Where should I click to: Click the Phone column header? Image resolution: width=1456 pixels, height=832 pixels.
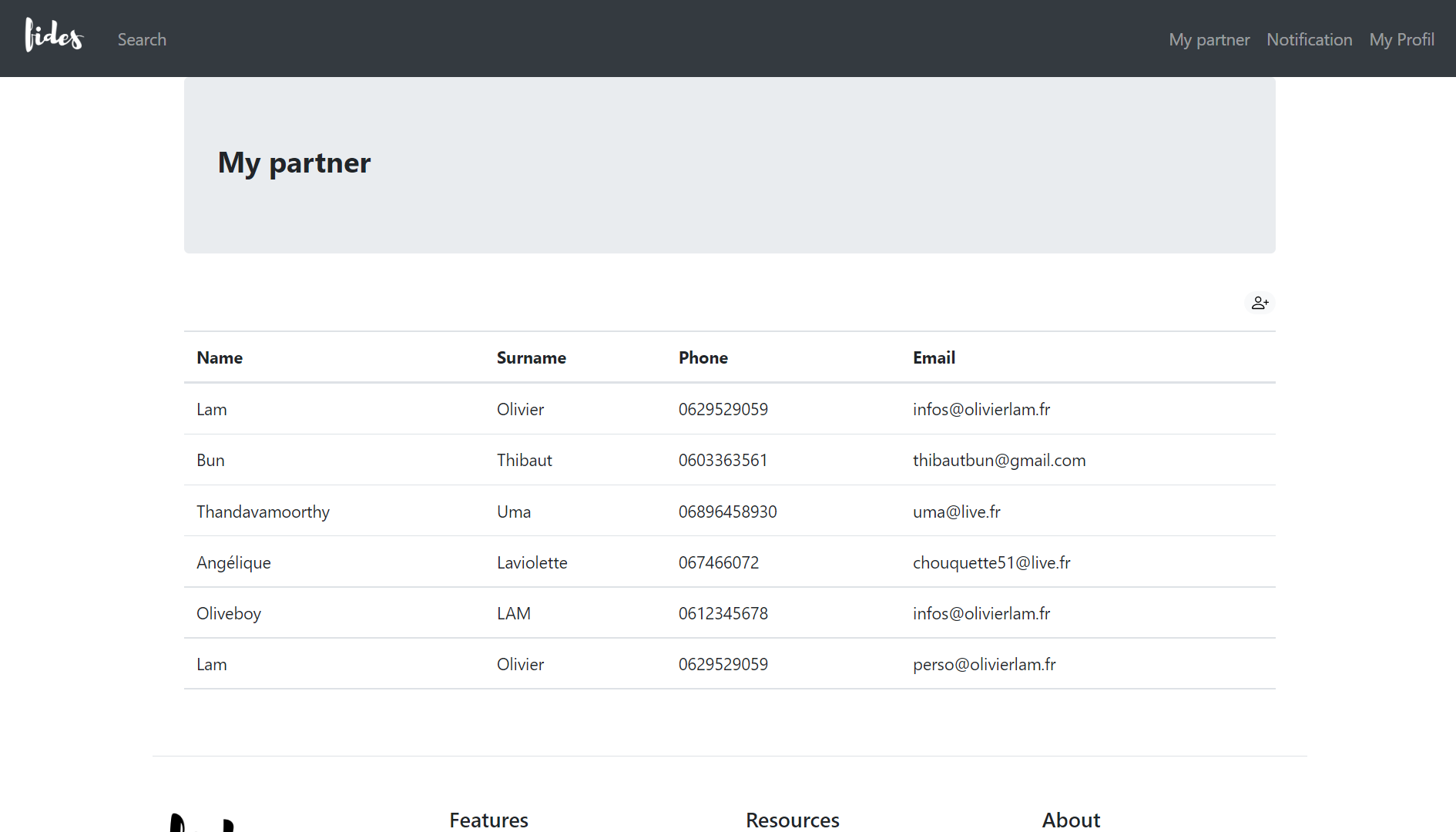click(703, 357)
